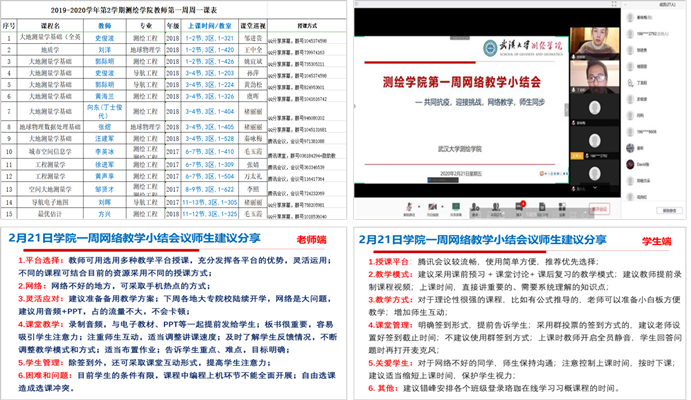
Task: Click David's avatar in member list
Action: pyautogui.click(x=628, y=162)
